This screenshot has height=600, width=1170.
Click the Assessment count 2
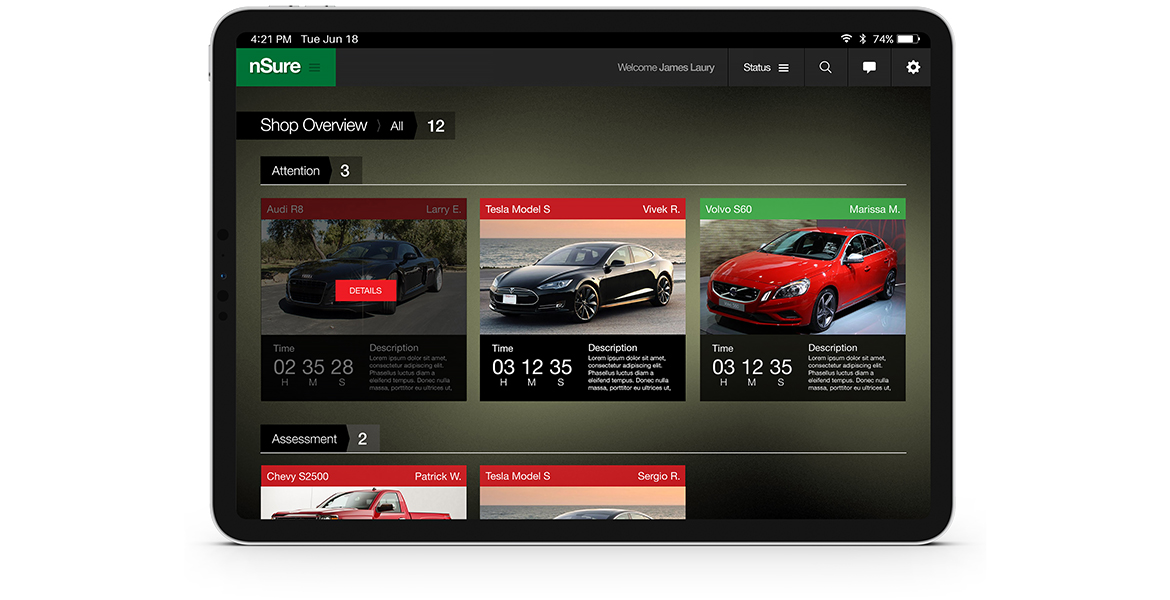tap(362, 439)
